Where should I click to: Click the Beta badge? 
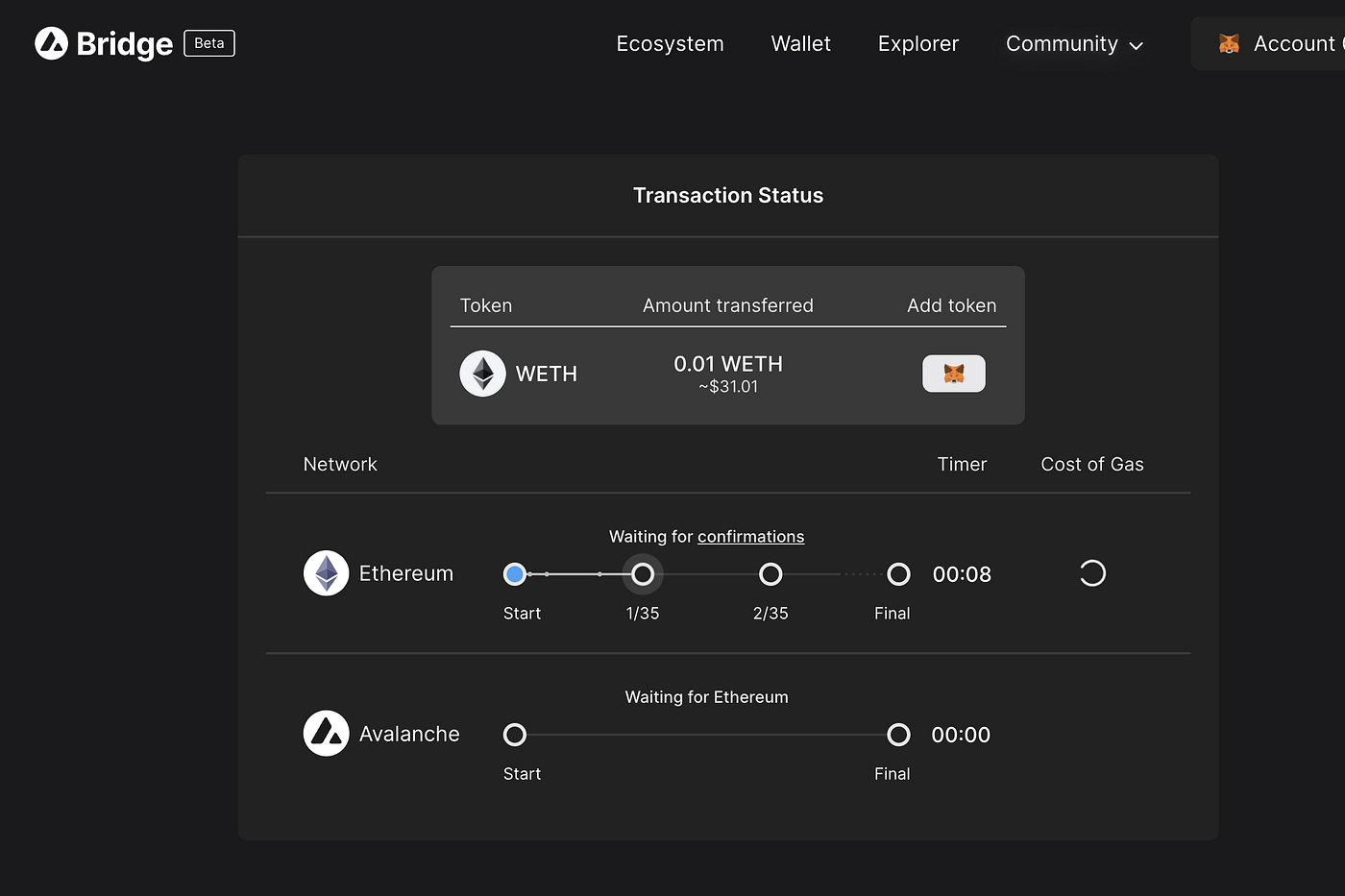pyautogui.click(x=209, y=43)
